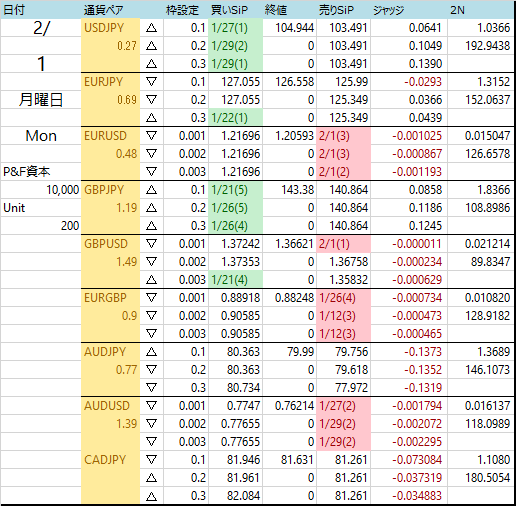Click the EURGBP currency pair cell

point(110,298)
